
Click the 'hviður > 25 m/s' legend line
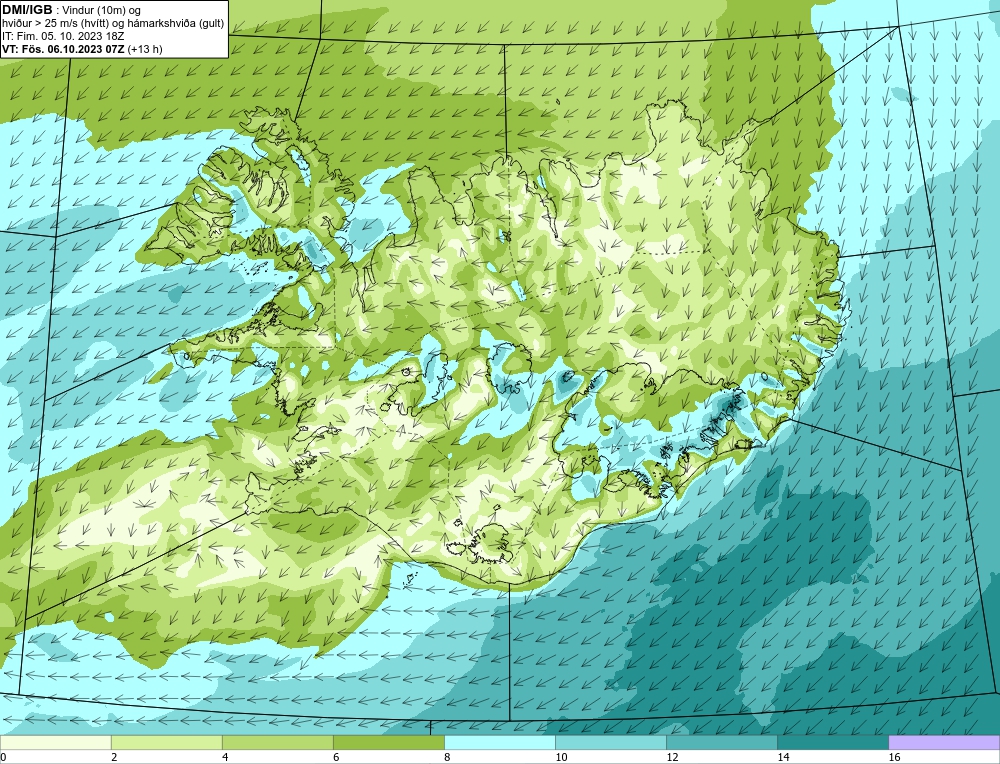tap(113, 24)
